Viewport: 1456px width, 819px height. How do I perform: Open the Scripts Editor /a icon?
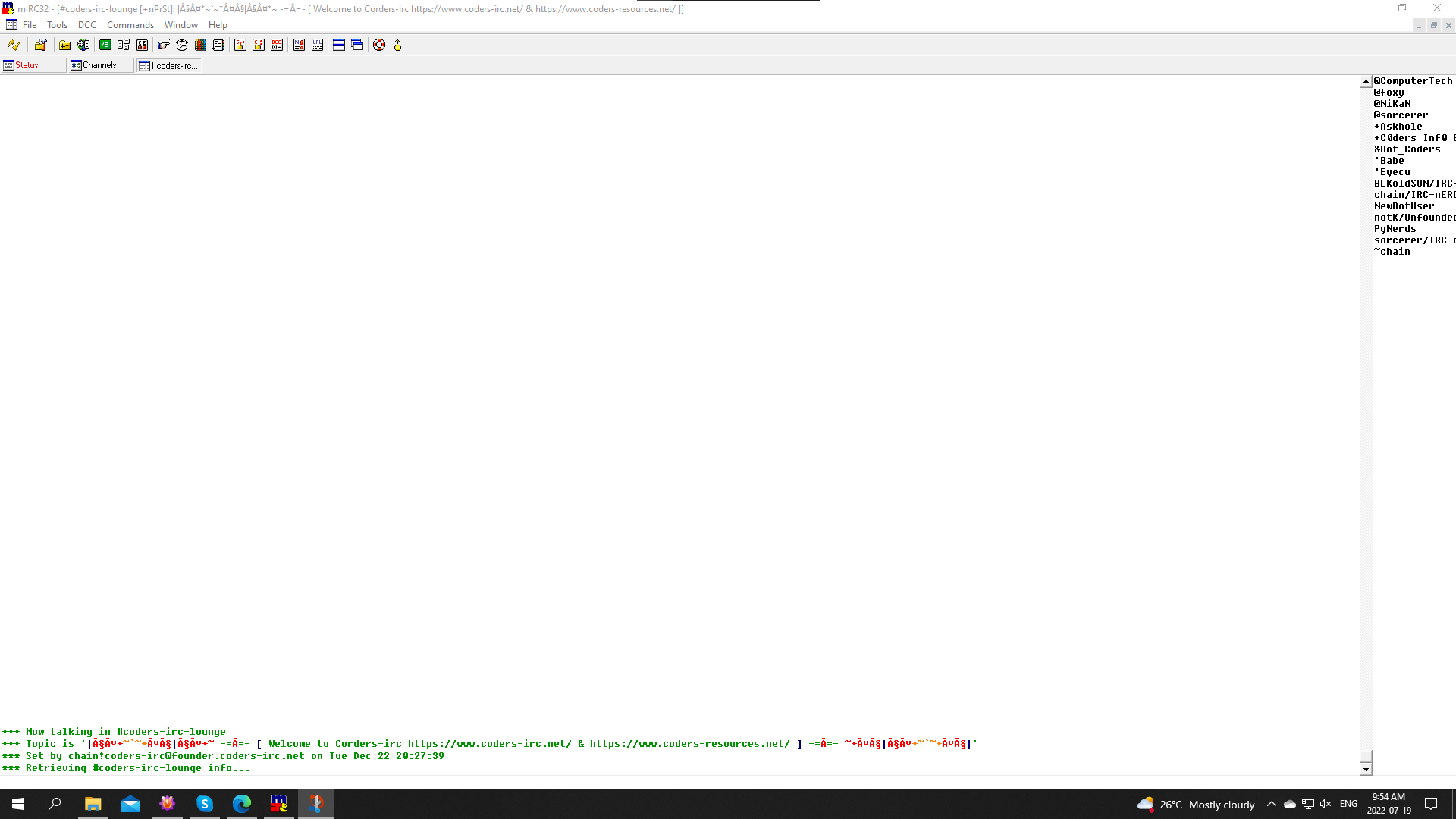click(x=105, y=45)
